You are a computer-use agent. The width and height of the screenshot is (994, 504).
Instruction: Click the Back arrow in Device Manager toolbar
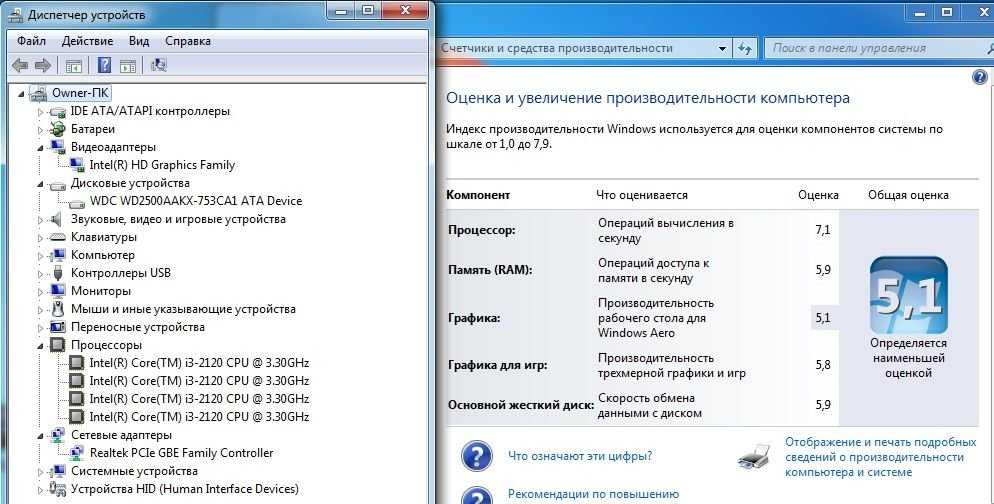pos(20,65)
